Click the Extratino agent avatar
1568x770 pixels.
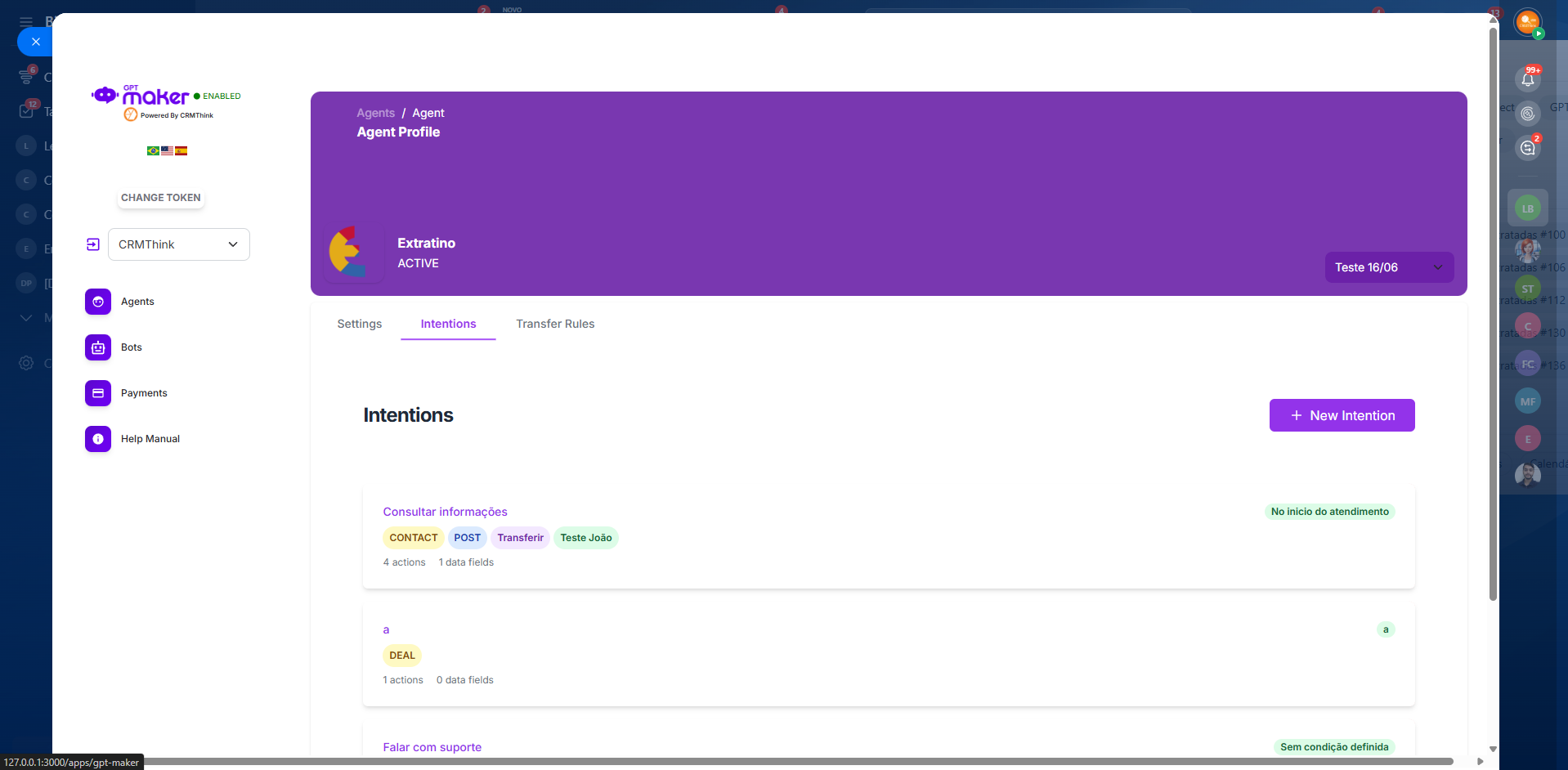pyautogui.click(x=353, y=253)
